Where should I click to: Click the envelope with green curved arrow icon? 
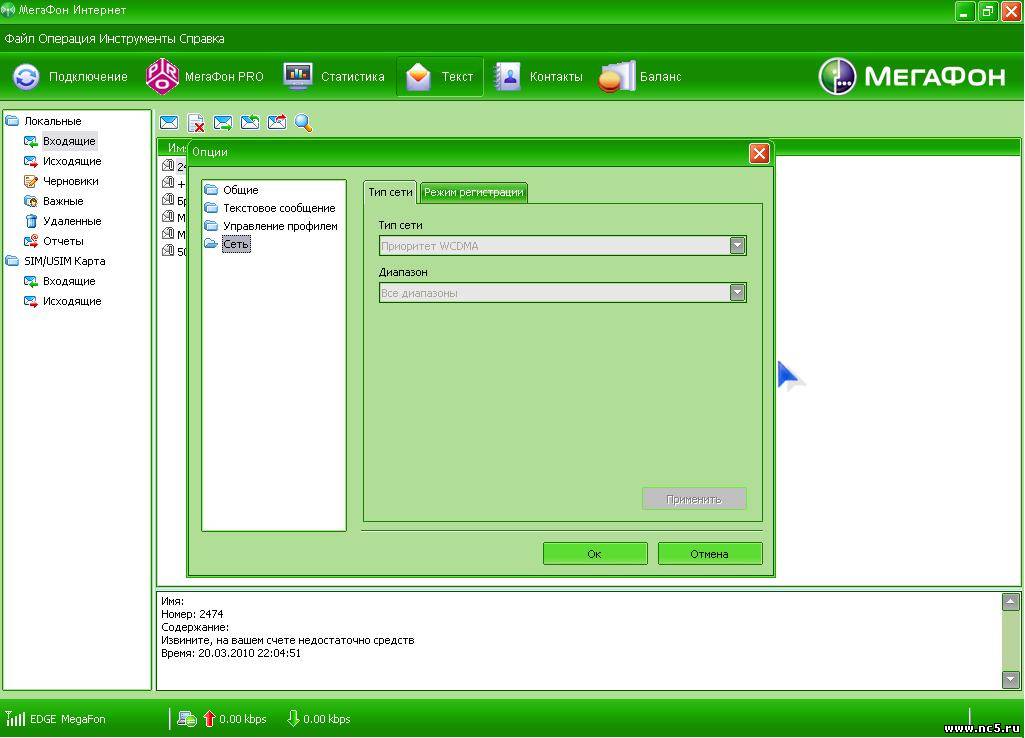click(x=250, y=122)
